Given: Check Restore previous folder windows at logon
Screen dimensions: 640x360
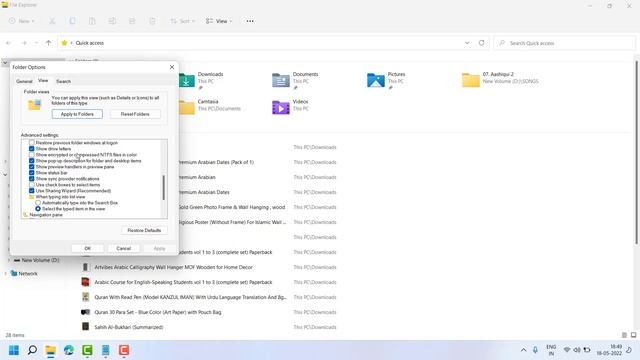Looking at the screenshot, I should [31, 143].
